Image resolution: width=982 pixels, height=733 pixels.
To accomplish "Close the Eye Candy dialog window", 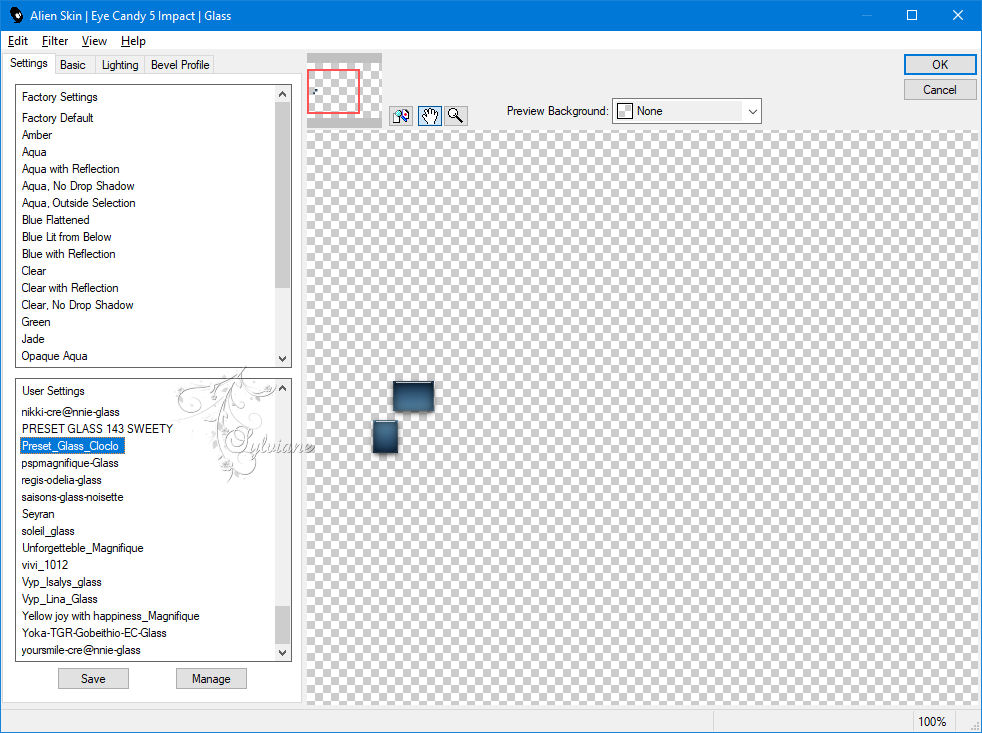I will tap(958, 15).
